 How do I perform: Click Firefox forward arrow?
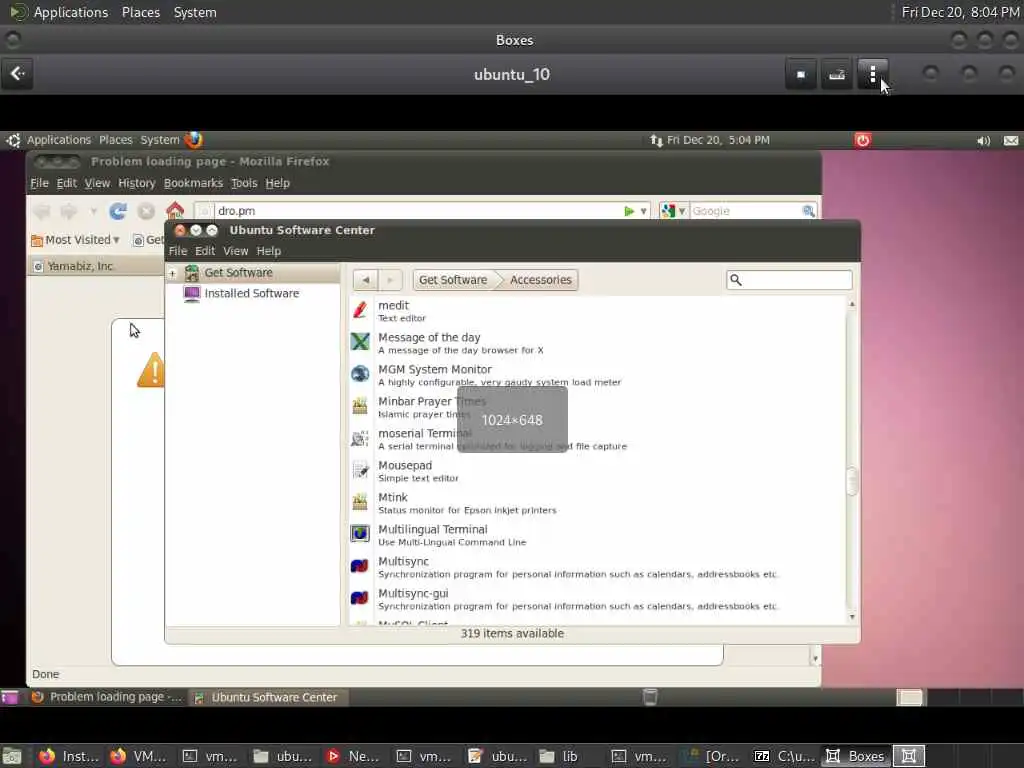pos(69,211)
